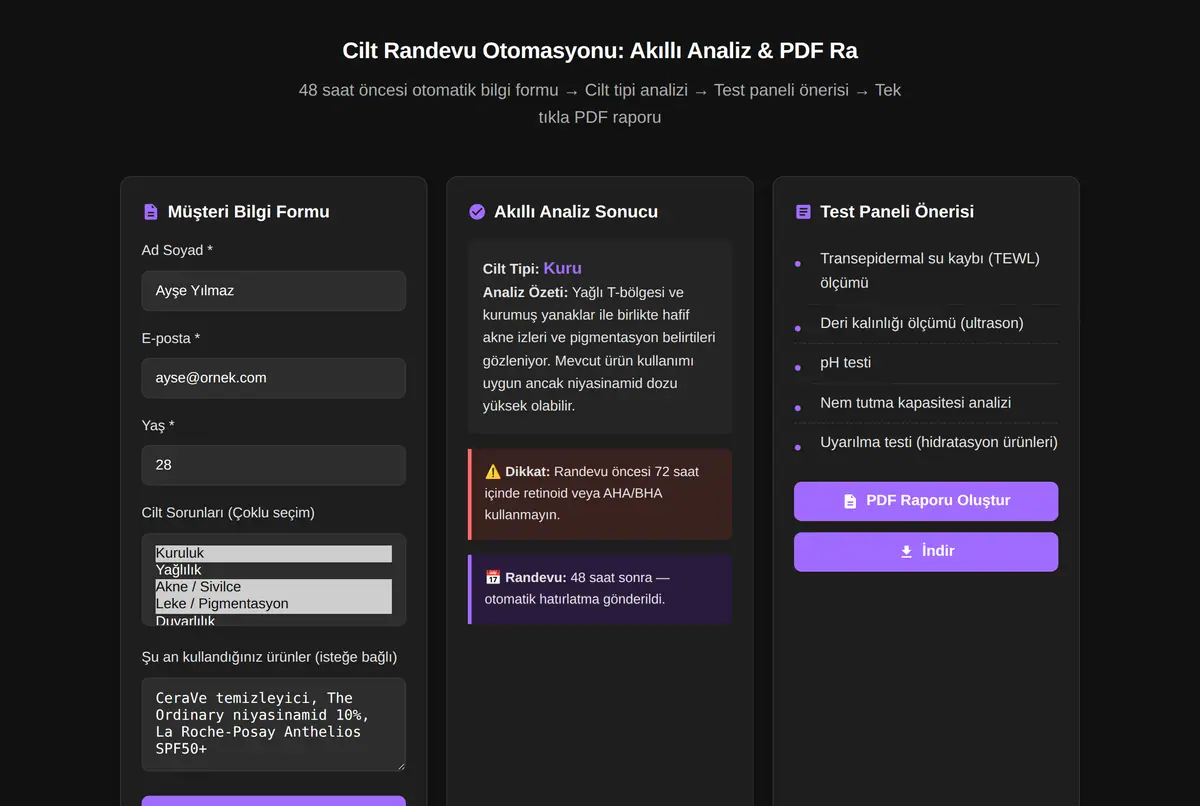The height and width of the screenshot is (806, 1200).
Task: Click the Analiz Özeti paragraph
Action: click(599, 349)
